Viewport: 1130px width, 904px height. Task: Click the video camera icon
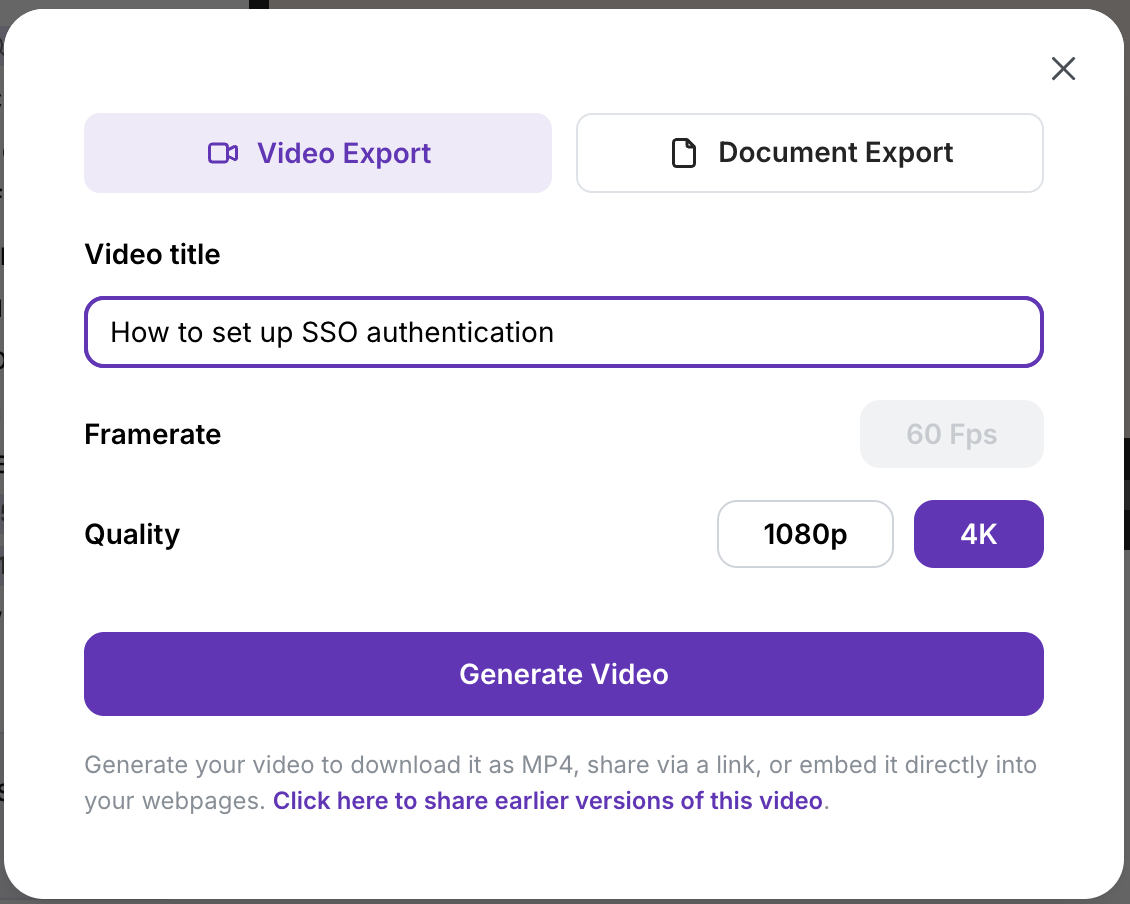point(223,153)
